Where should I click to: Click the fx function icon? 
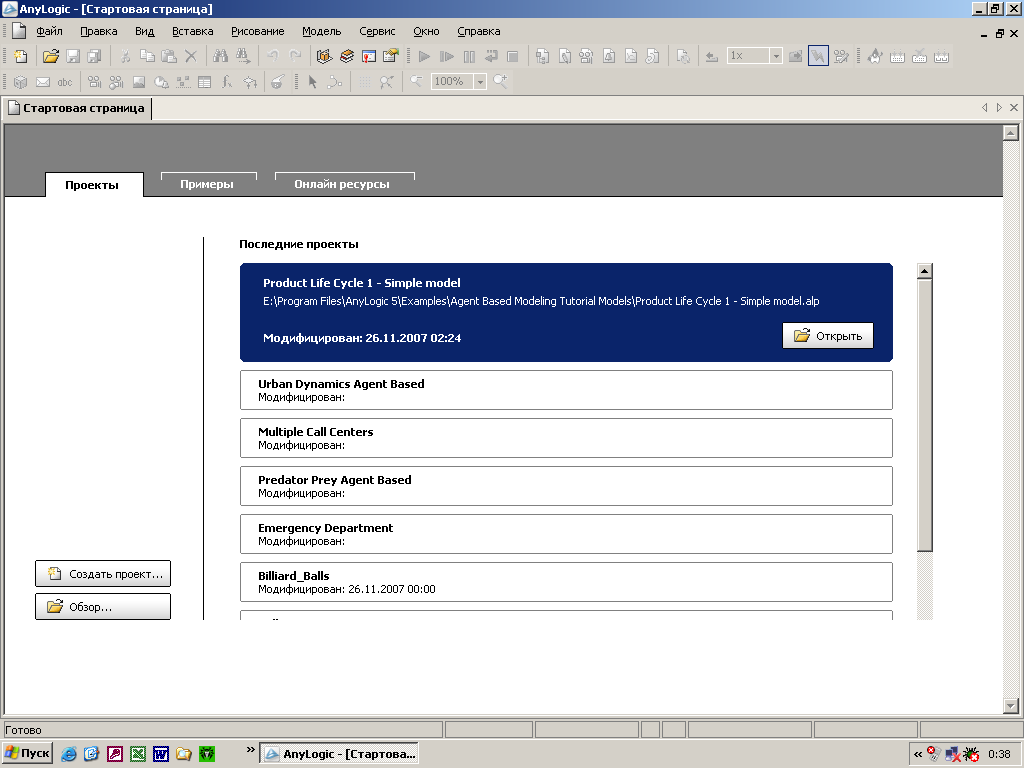point(227,82)
